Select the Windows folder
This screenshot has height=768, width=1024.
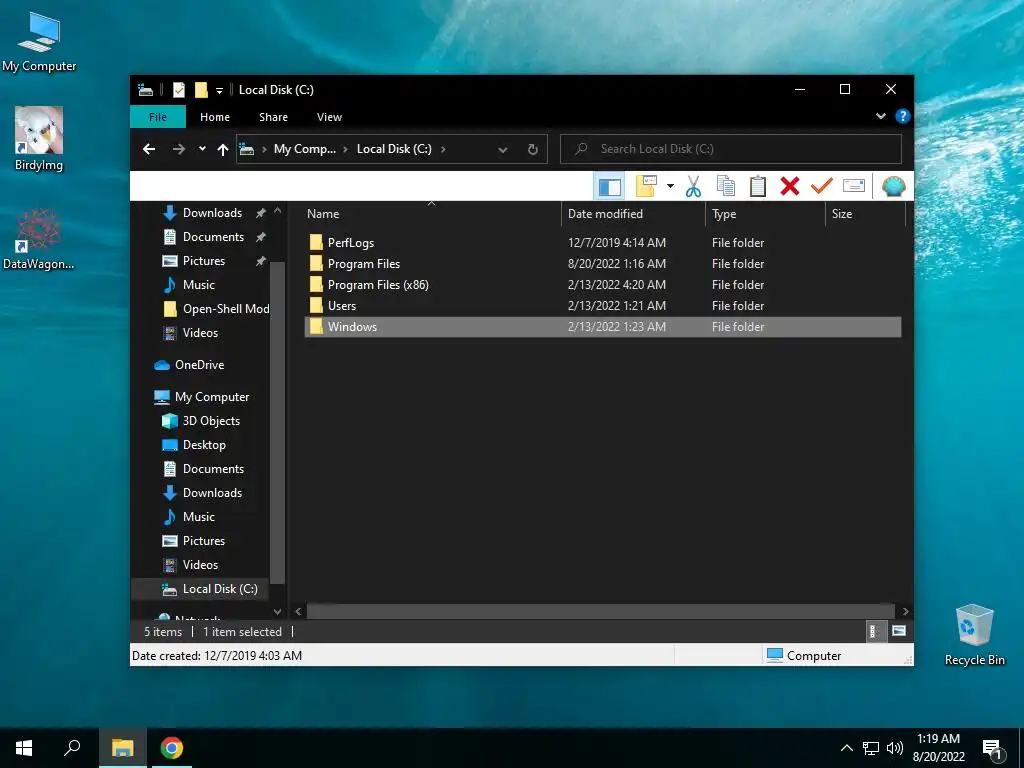pyautogui.click(x=603, y=327)
